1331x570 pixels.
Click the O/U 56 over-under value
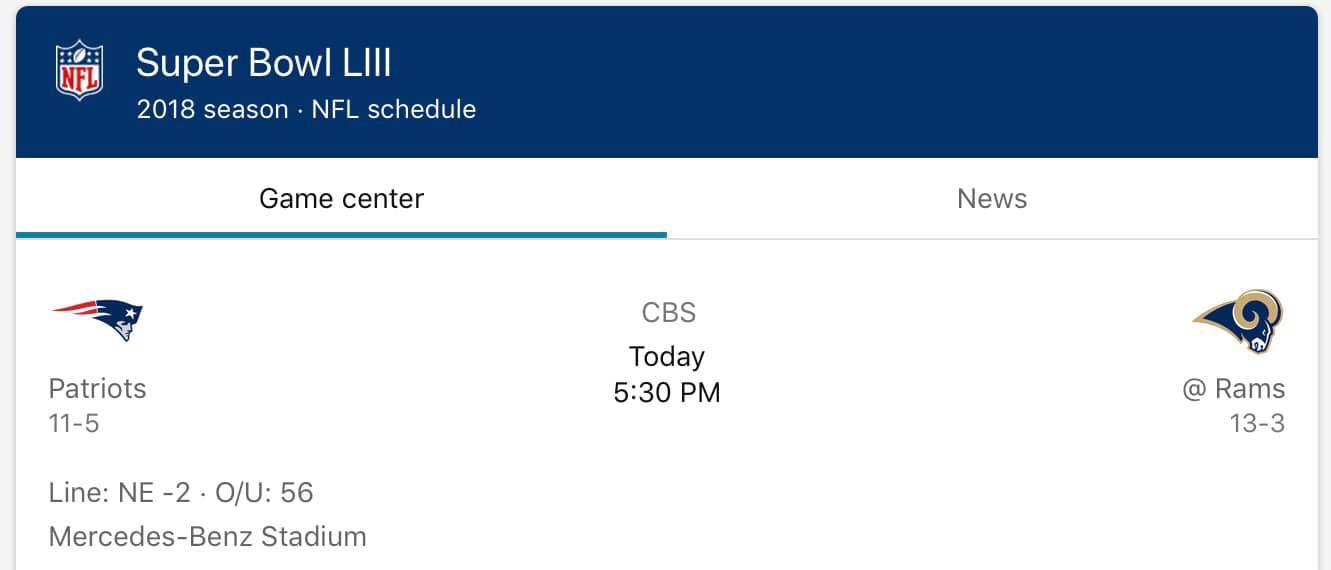(x=265, y=492)
